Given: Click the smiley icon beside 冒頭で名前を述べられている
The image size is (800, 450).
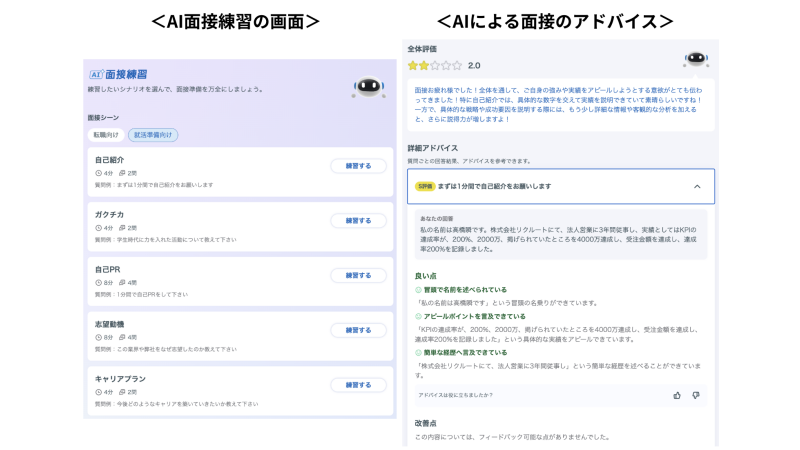Looking at the screenshot, I should [418, 290].
